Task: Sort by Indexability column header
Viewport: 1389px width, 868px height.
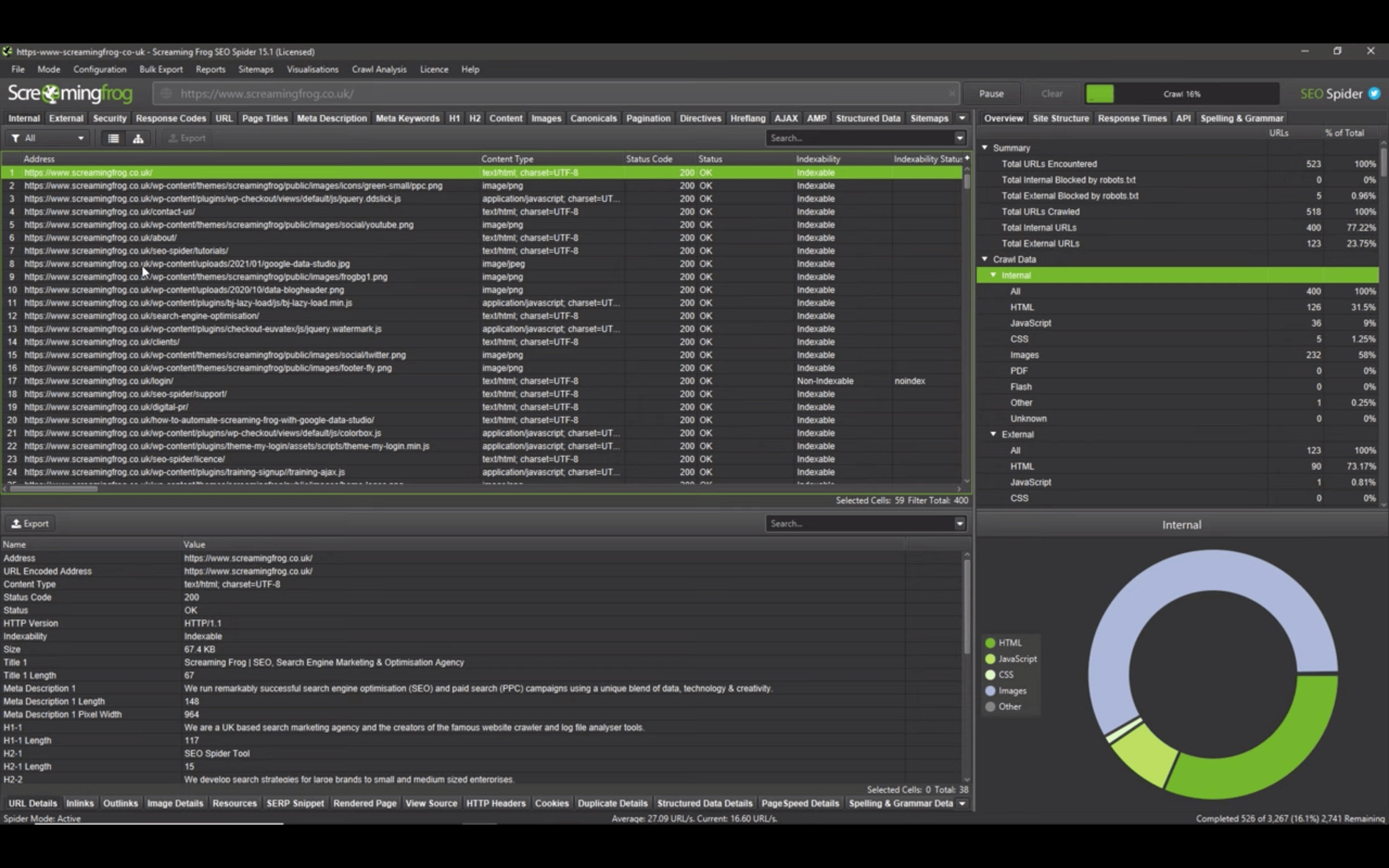Action: tap(843, 158)
